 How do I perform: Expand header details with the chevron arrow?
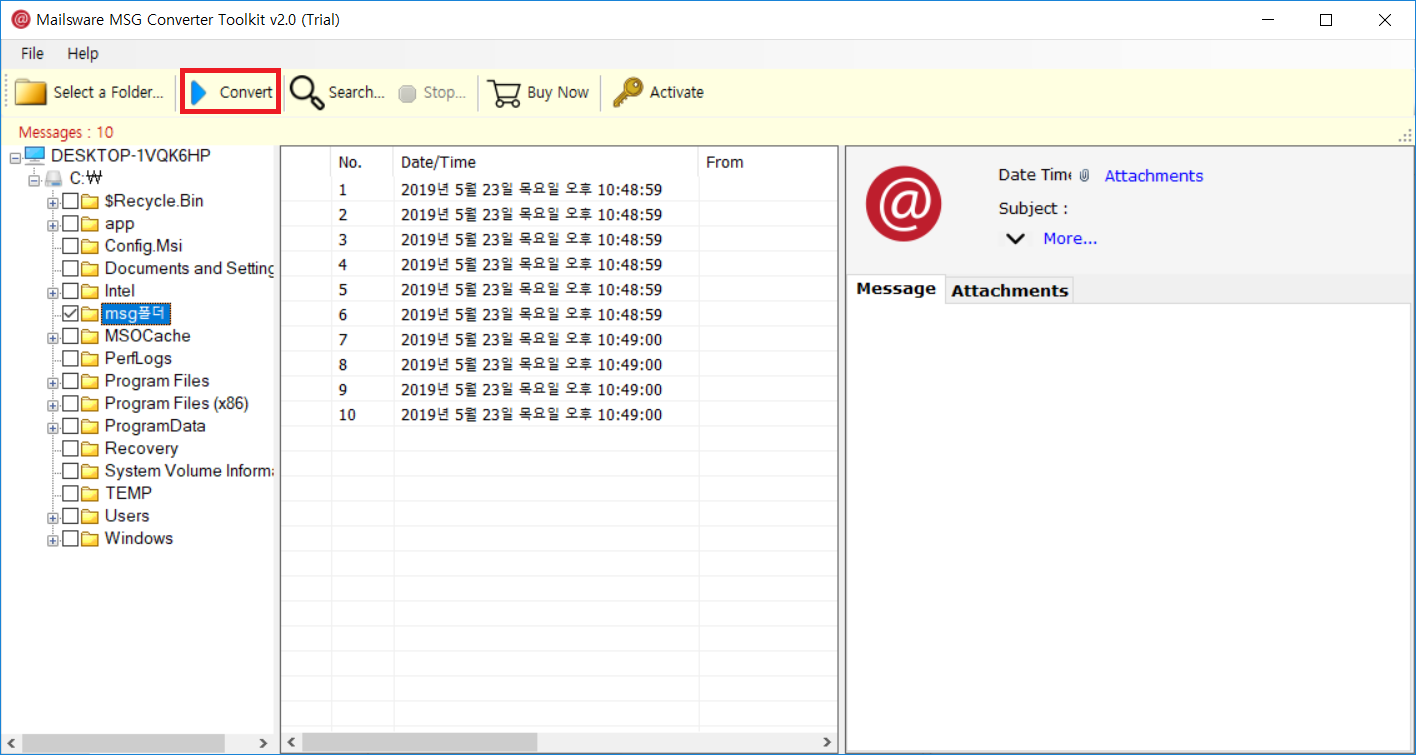1015,239
